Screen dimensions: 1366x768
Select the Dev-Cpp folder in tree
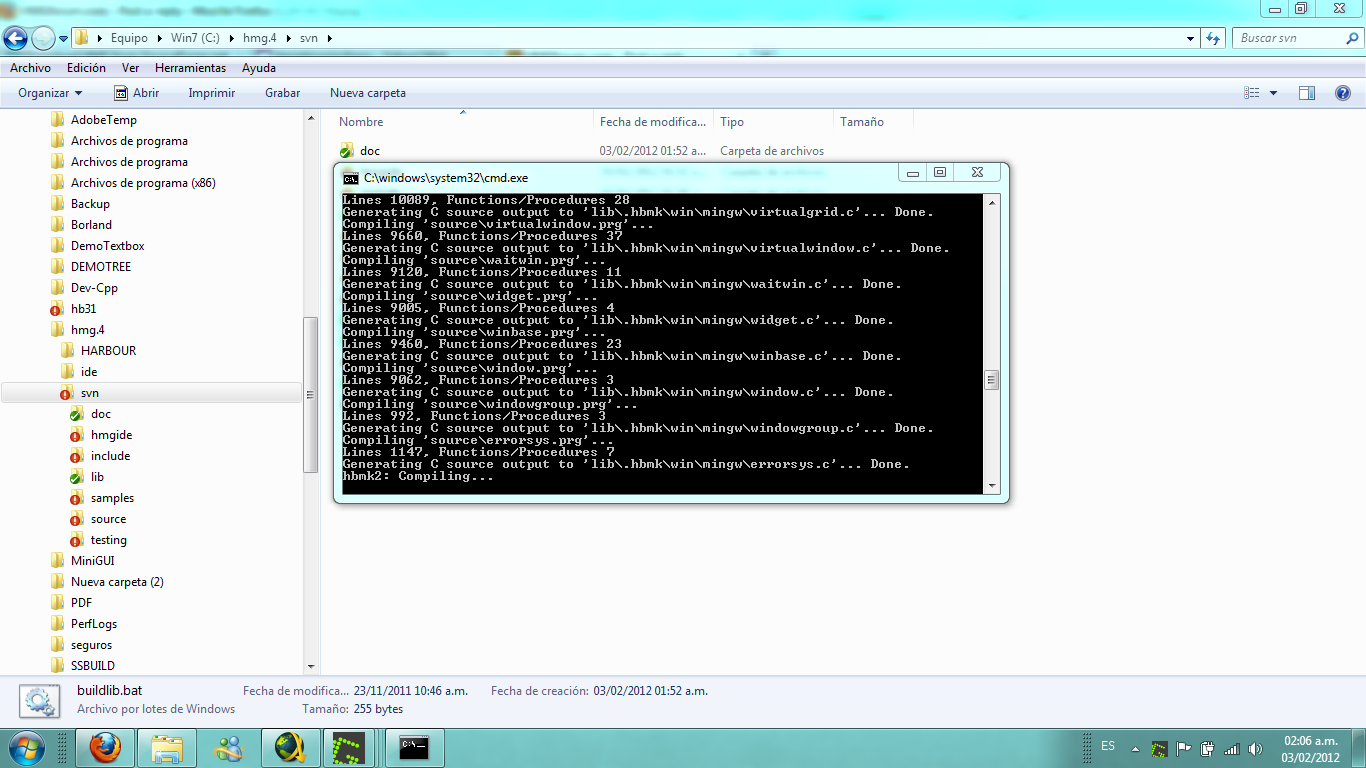coord(94,288)
